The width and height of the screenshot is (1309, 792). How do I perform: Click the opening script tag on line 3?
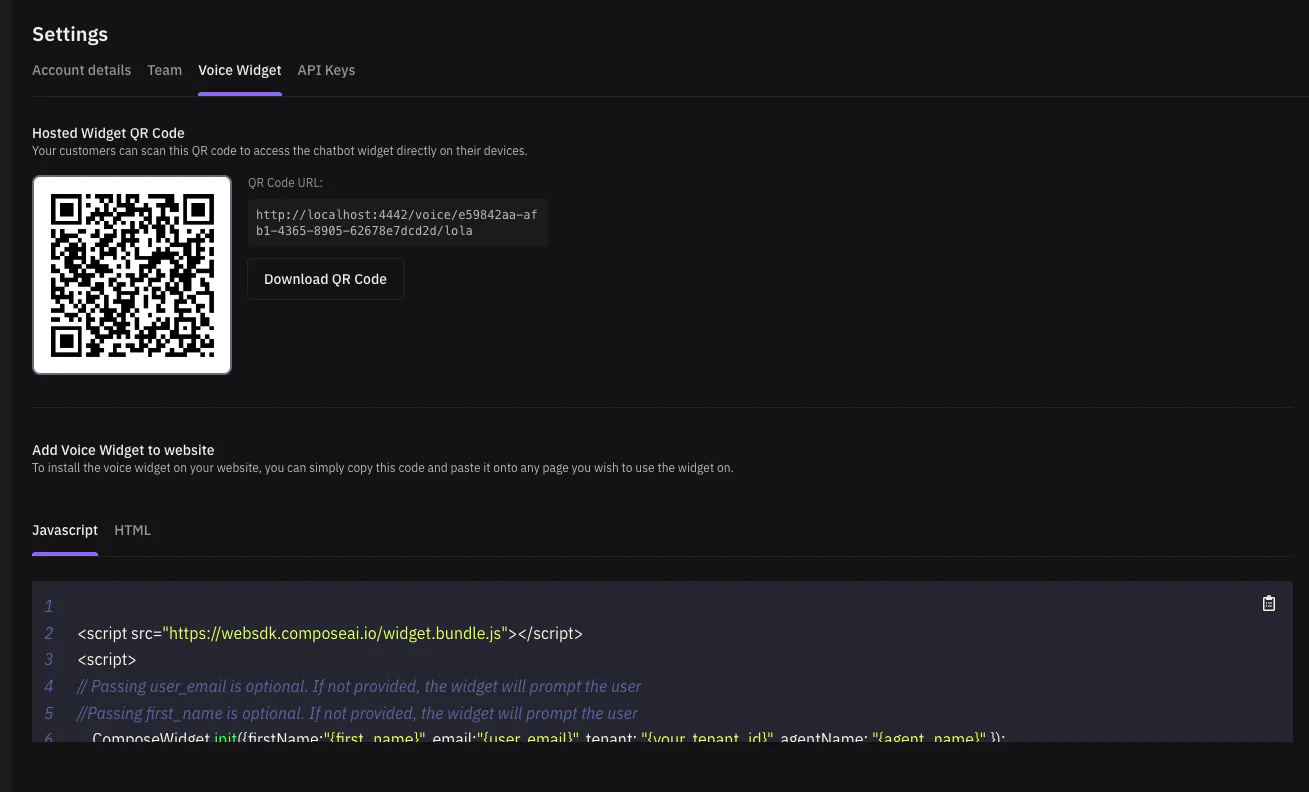[x=106, y=660]
